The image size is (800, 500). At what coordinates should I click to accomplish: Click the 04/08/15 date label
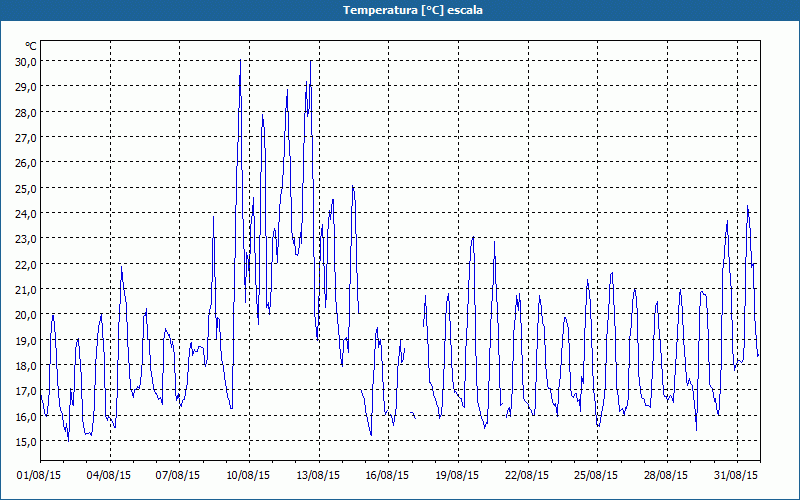tap(109, 475)
